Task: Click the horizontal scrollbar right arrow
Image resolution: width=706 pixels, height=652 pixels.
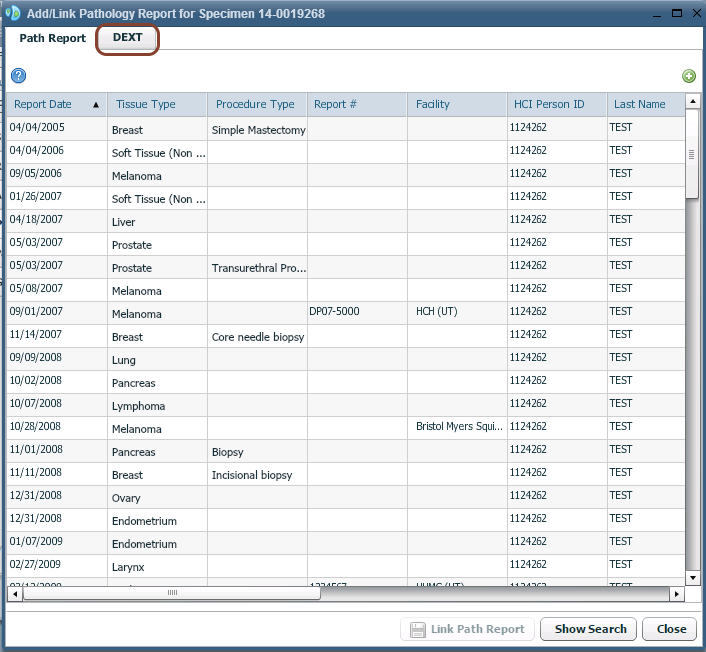Action: click(x=677, y=594)
